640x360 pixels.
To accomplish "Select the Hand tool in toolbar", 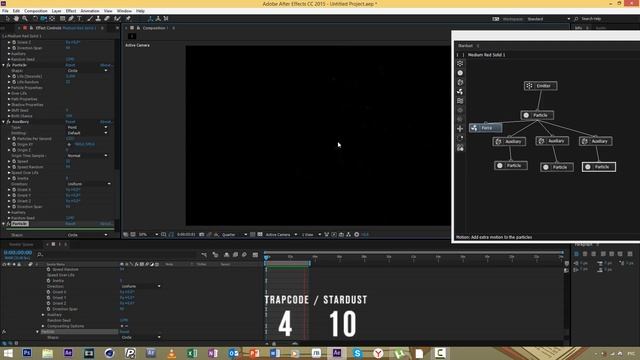I will point(16,19).
